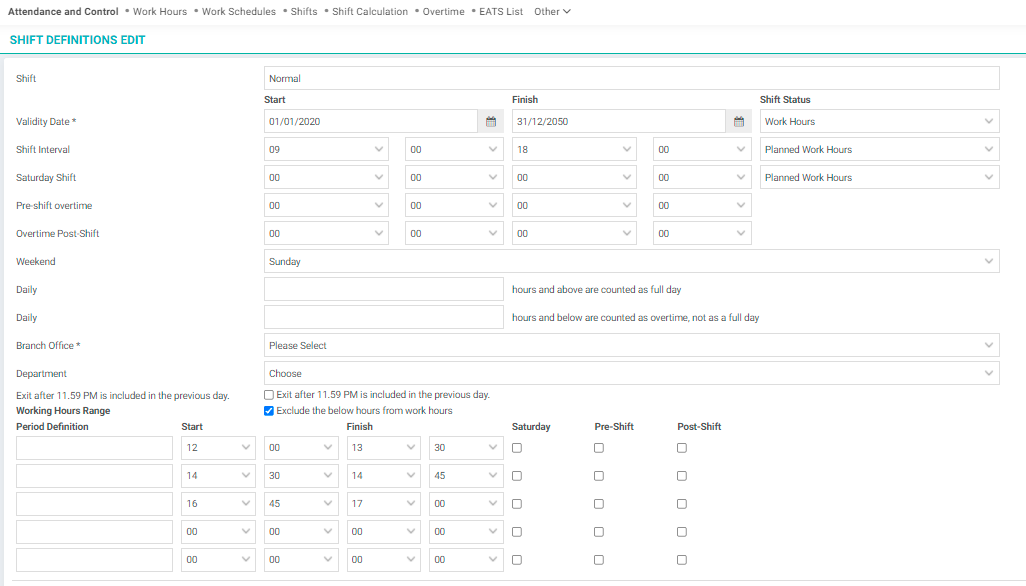Check Exit after 11.59 PM checkbox
This screenshot has height=586, width=1026.
click(269, 395)
